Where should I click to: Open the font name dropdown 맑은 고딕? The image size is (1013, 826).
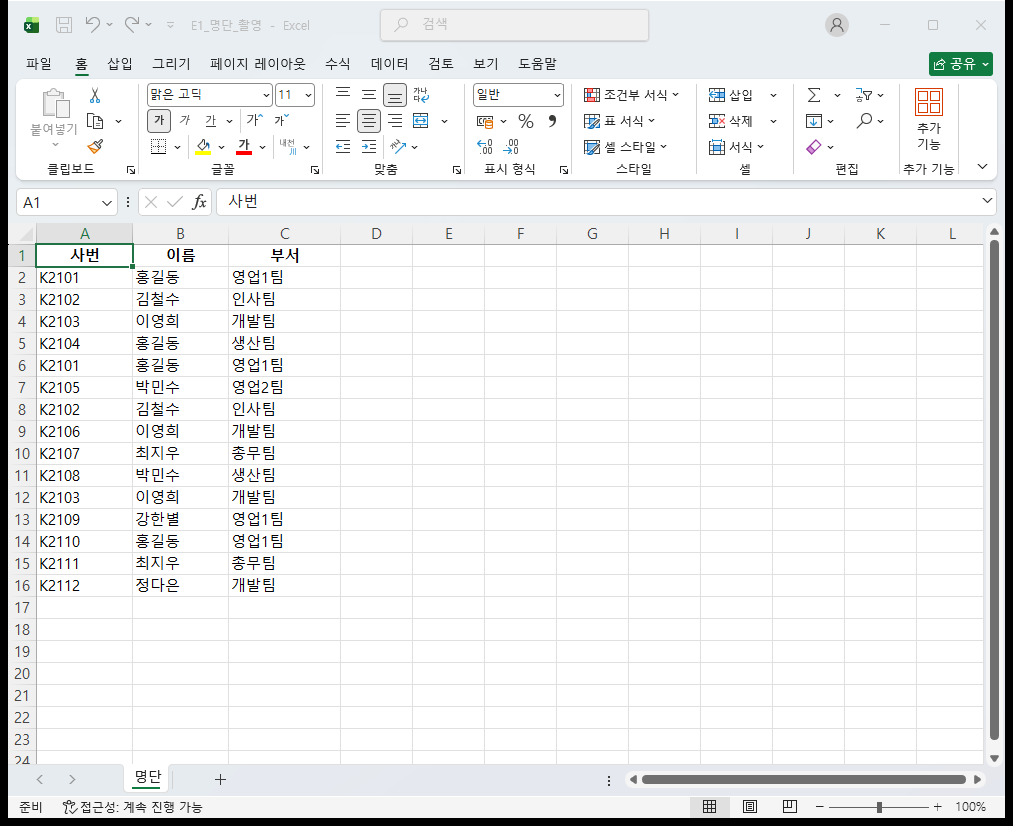click(x=266, y=96)
